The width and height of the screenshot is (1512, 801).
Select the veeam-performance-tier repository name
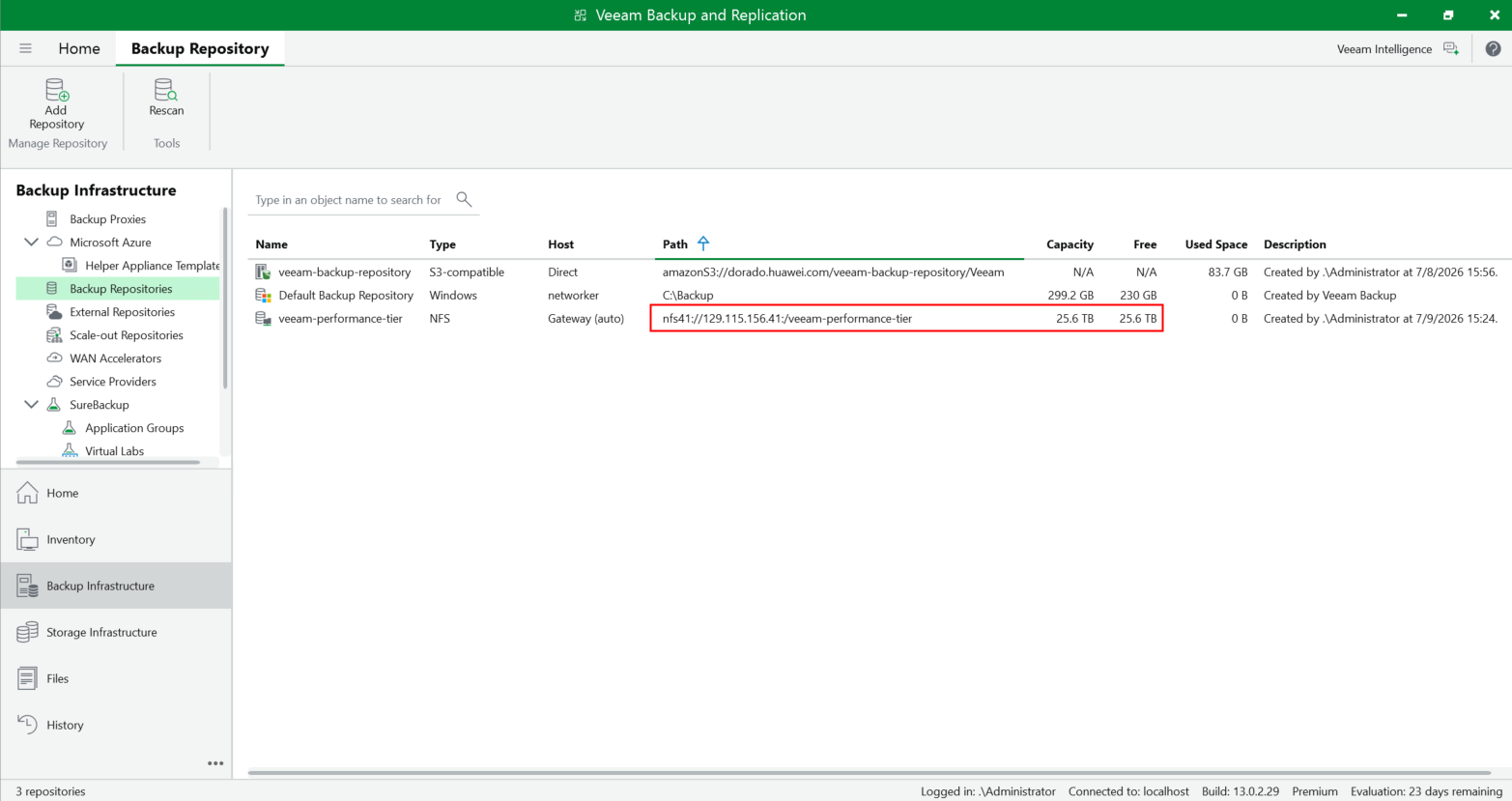[x=340, y=319]
